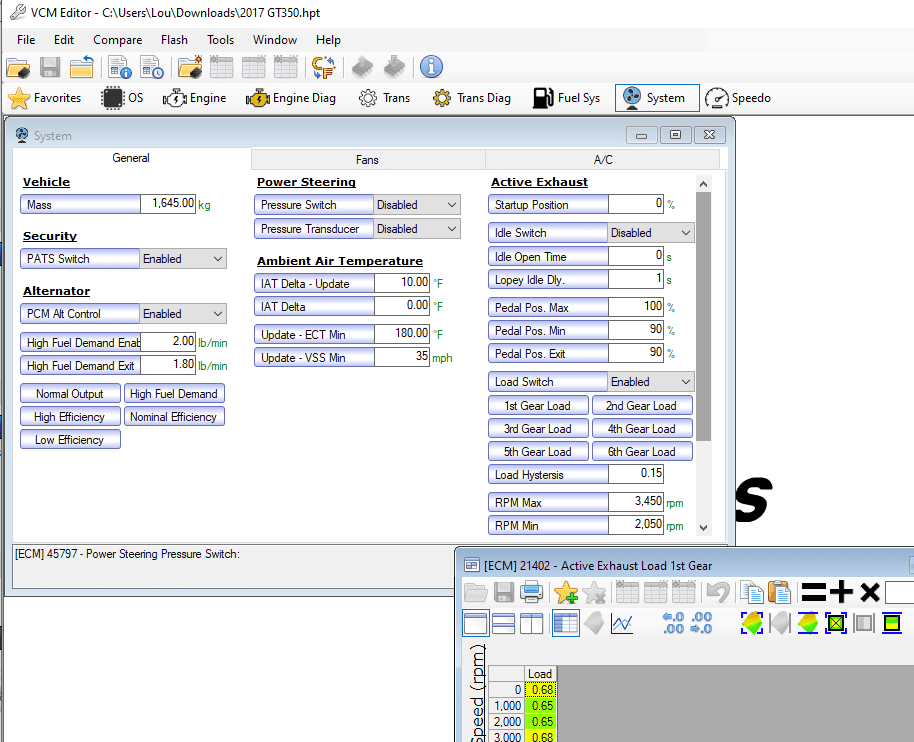Viewport: 914px width, 742px height.
Task: Open a tune file with the folder-chip icon
Action: 18,67
